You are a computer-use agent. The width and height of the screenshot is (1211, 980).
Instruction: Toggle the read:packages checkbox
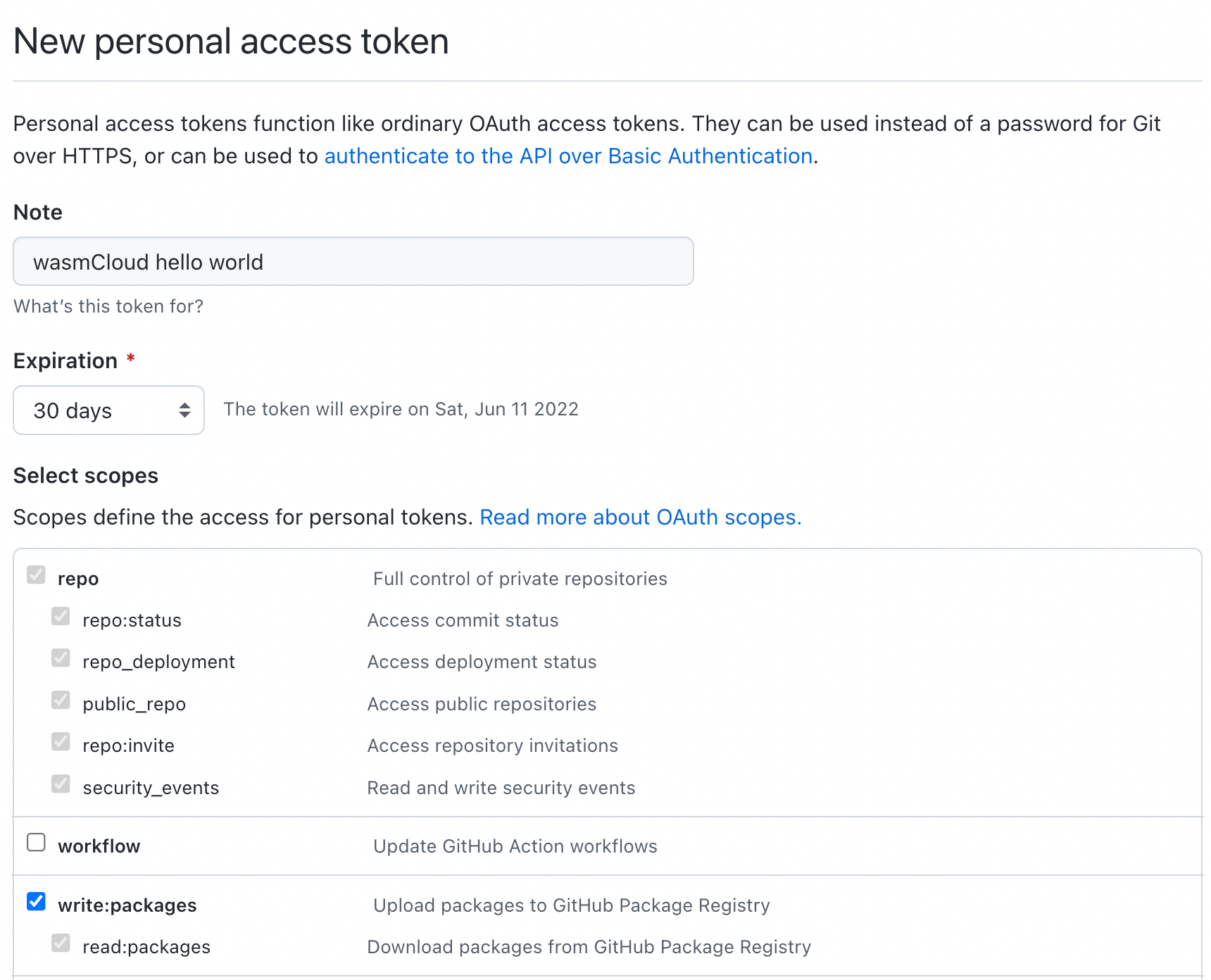pyautogui.click(x=61, y=943)
